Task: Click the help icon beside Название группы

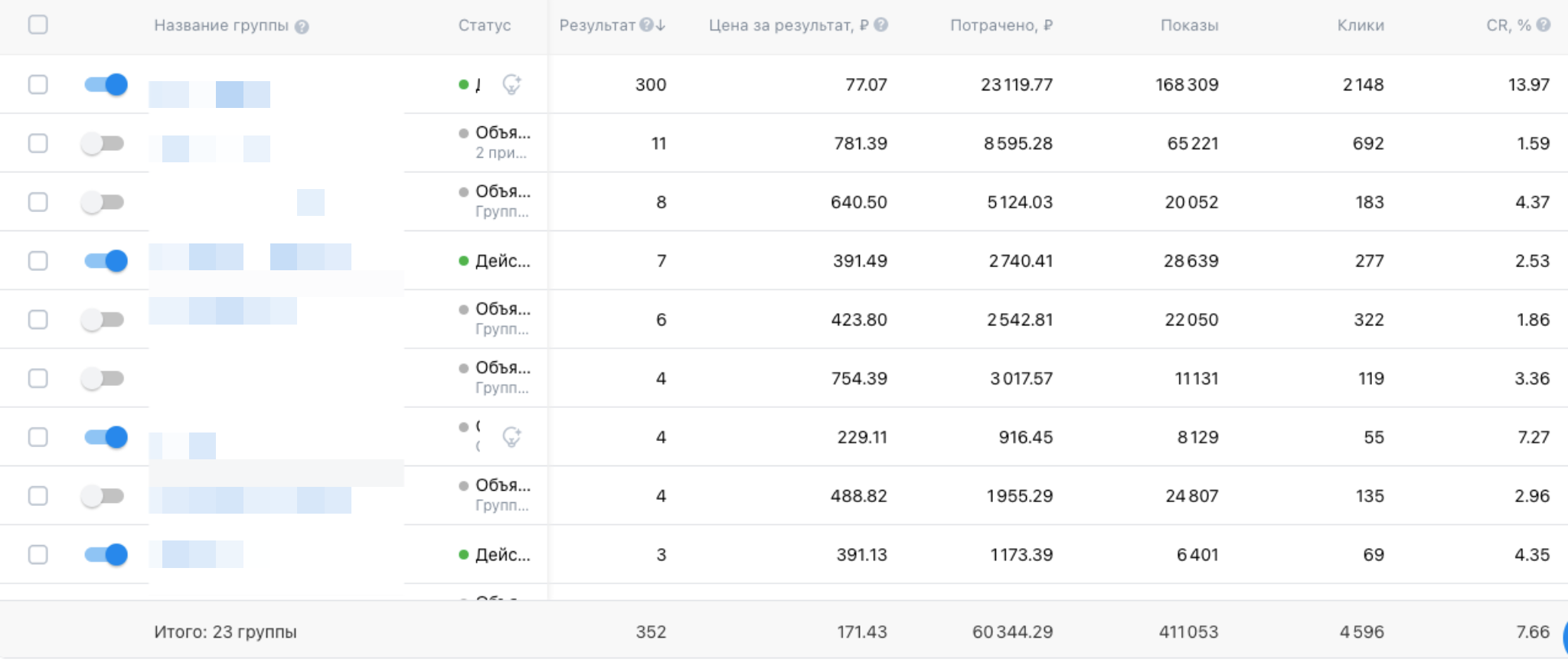Action: [x=302, y=27]
